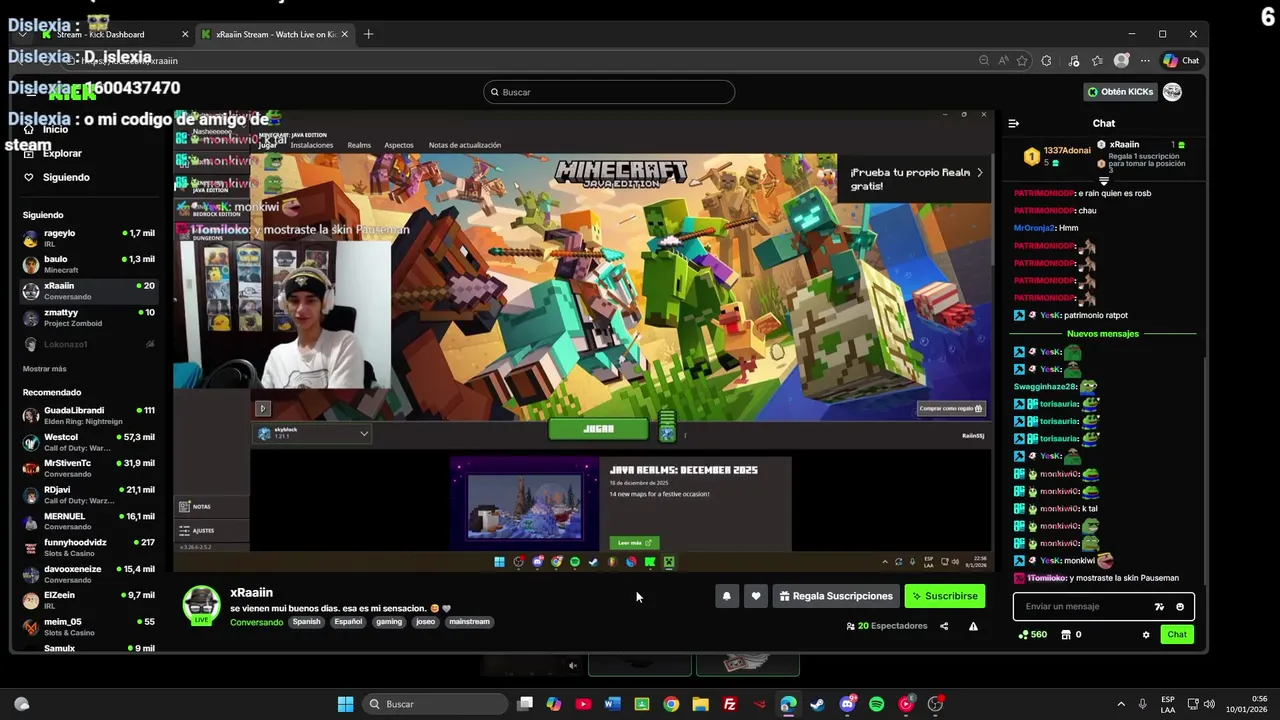Viewport: 1280px width, 720px height.
Task: Open browser extensions puzzle icon
Action: pos(1046,61)
